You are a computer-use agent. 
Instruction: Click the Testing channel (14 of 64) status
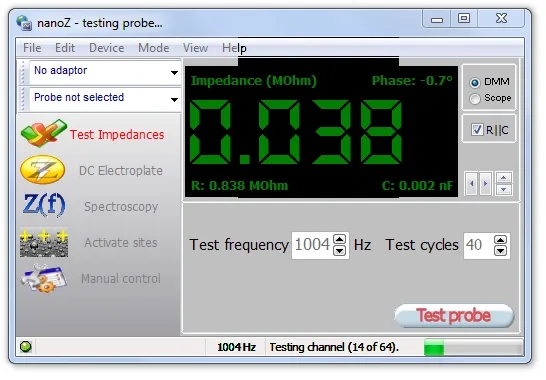coord(334,347)
